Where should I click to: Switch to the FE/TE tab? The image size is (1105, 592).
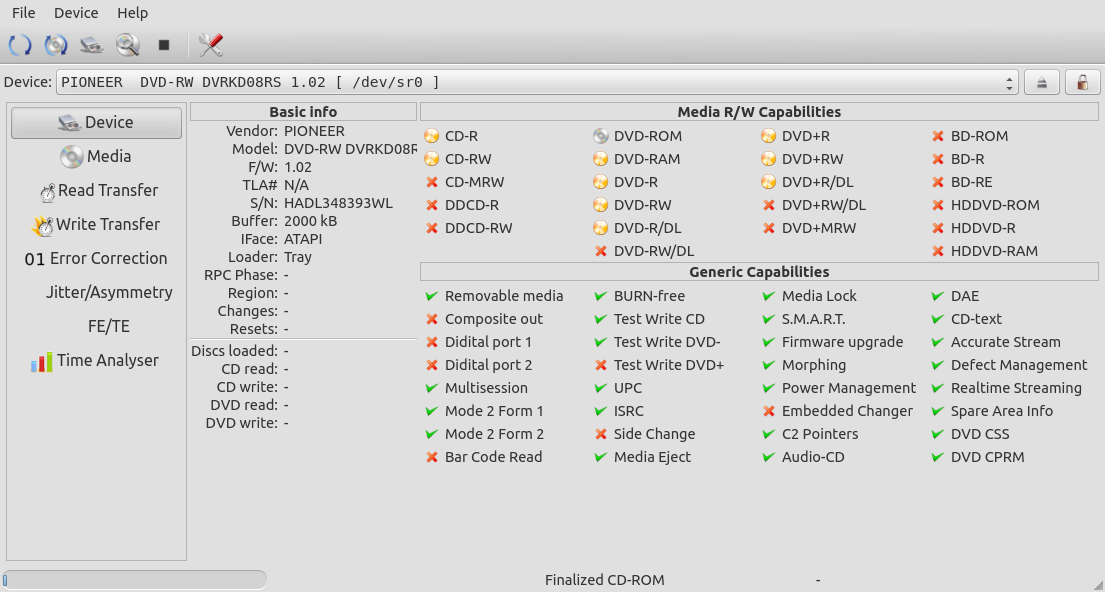tap(97, 326)
